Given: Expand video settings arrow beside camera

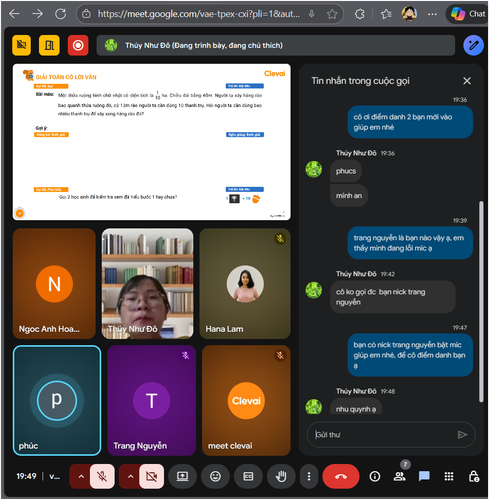Looking at the screenshot, I should coord(130,476).
